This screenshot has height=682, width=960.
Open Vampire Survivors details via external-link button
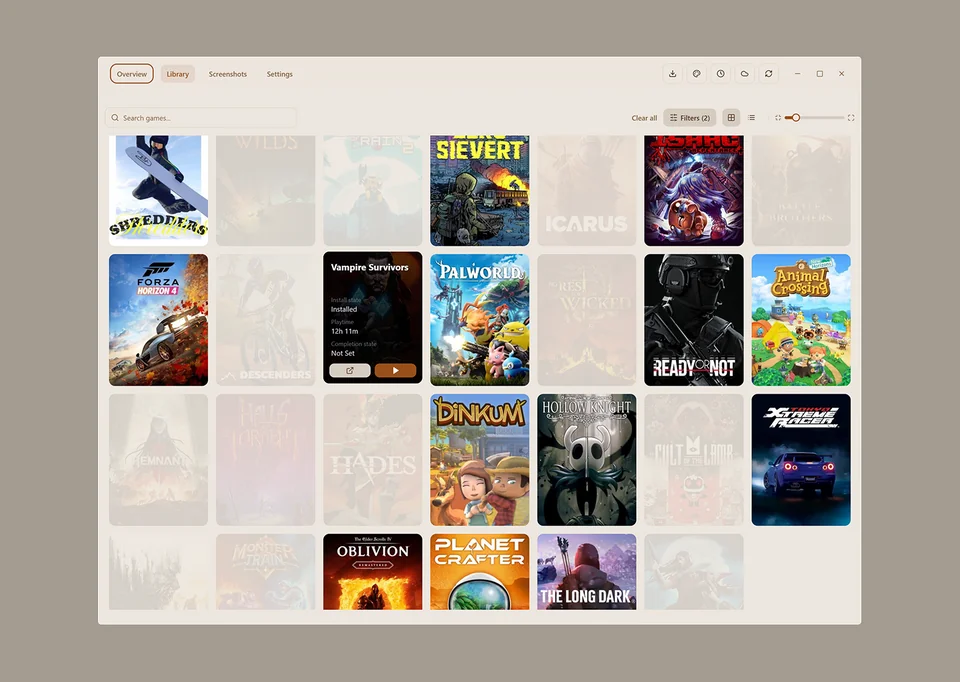[350, 370]
